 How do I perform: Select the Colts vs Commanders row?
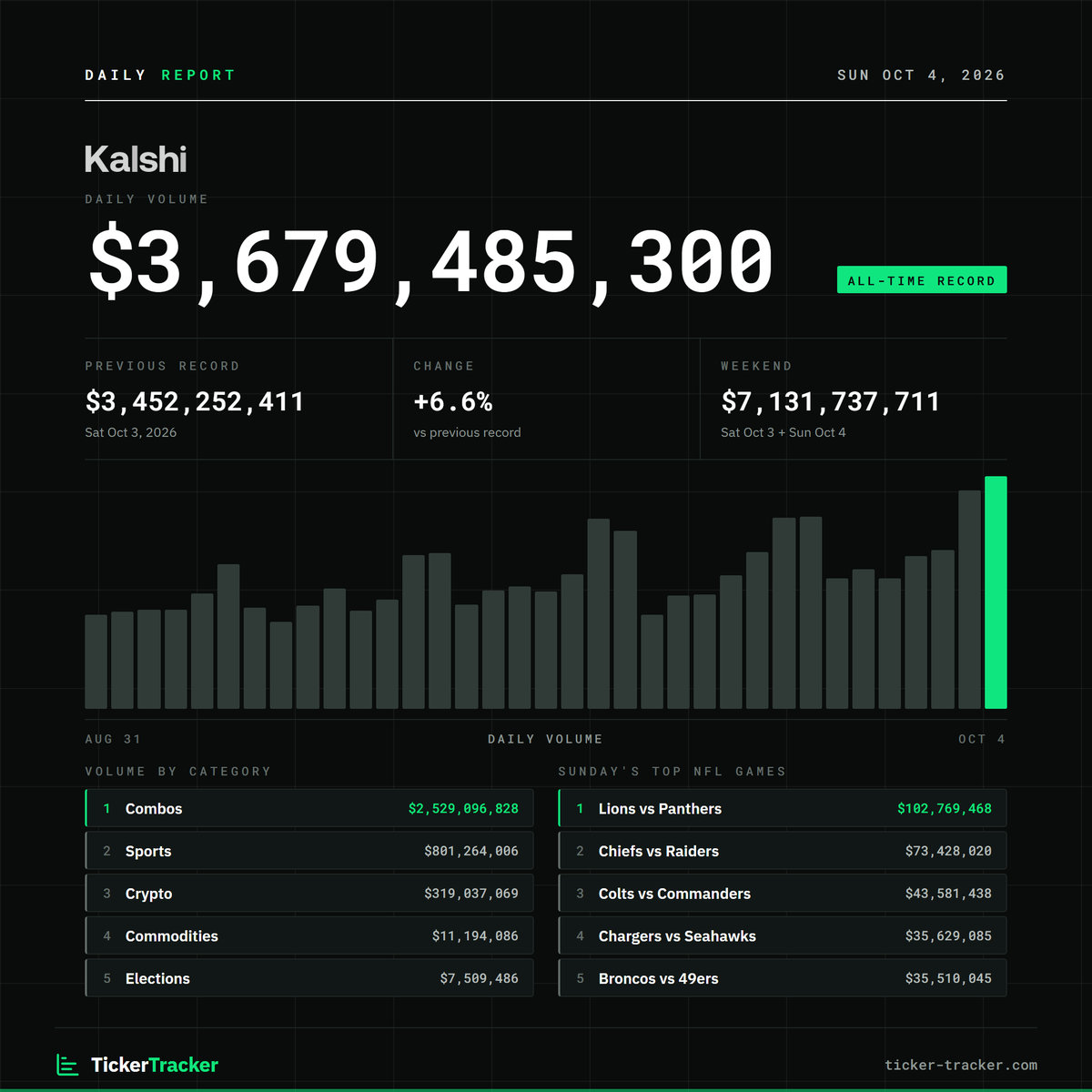click(x=783, y=894)
